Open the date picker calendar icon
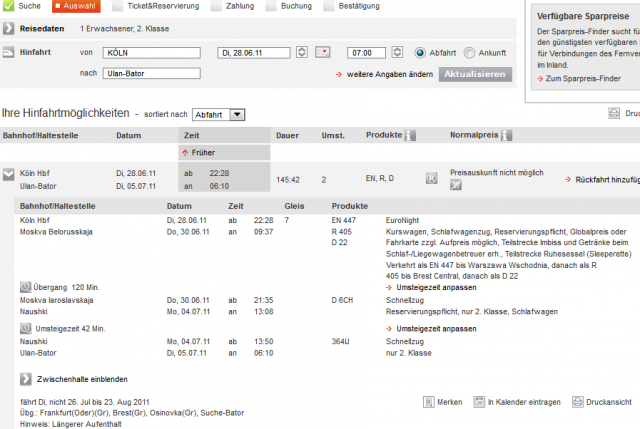The image size is (640, 429). 323,51
